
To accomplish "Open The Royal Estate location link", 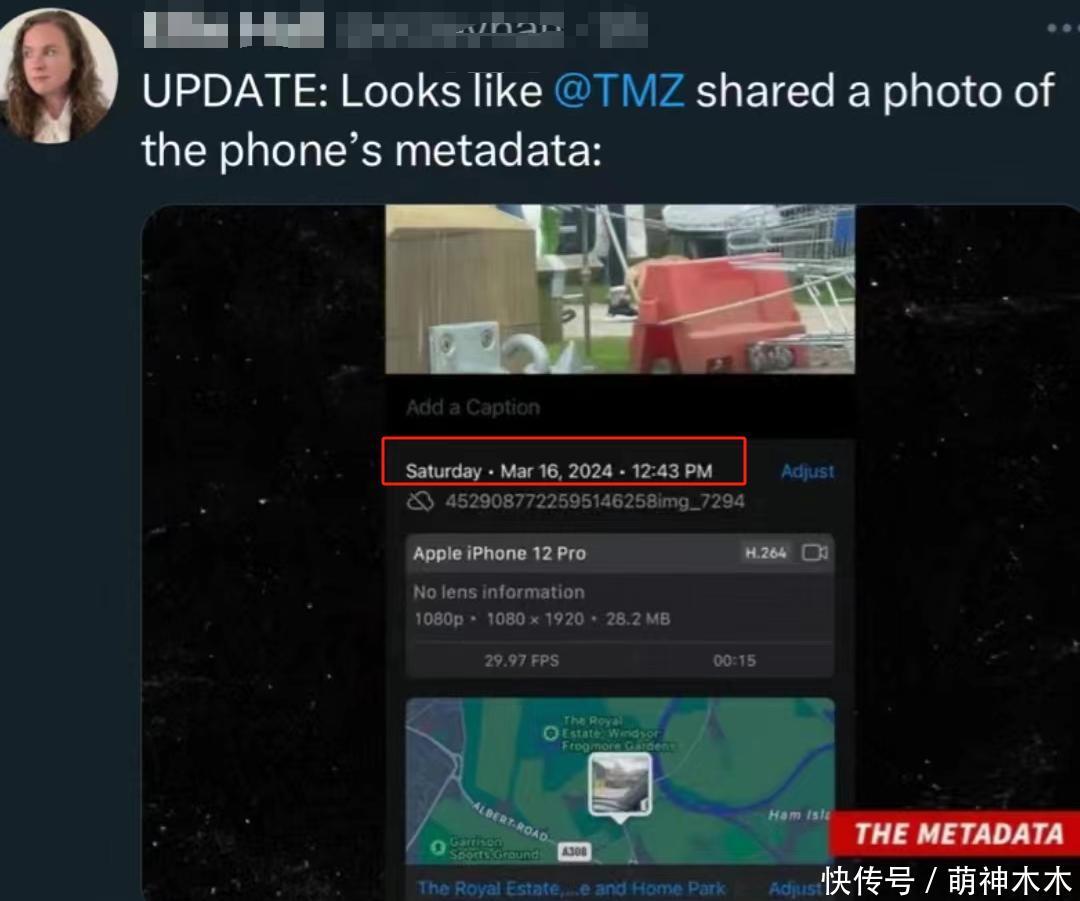I will click(x=571, y=888).
